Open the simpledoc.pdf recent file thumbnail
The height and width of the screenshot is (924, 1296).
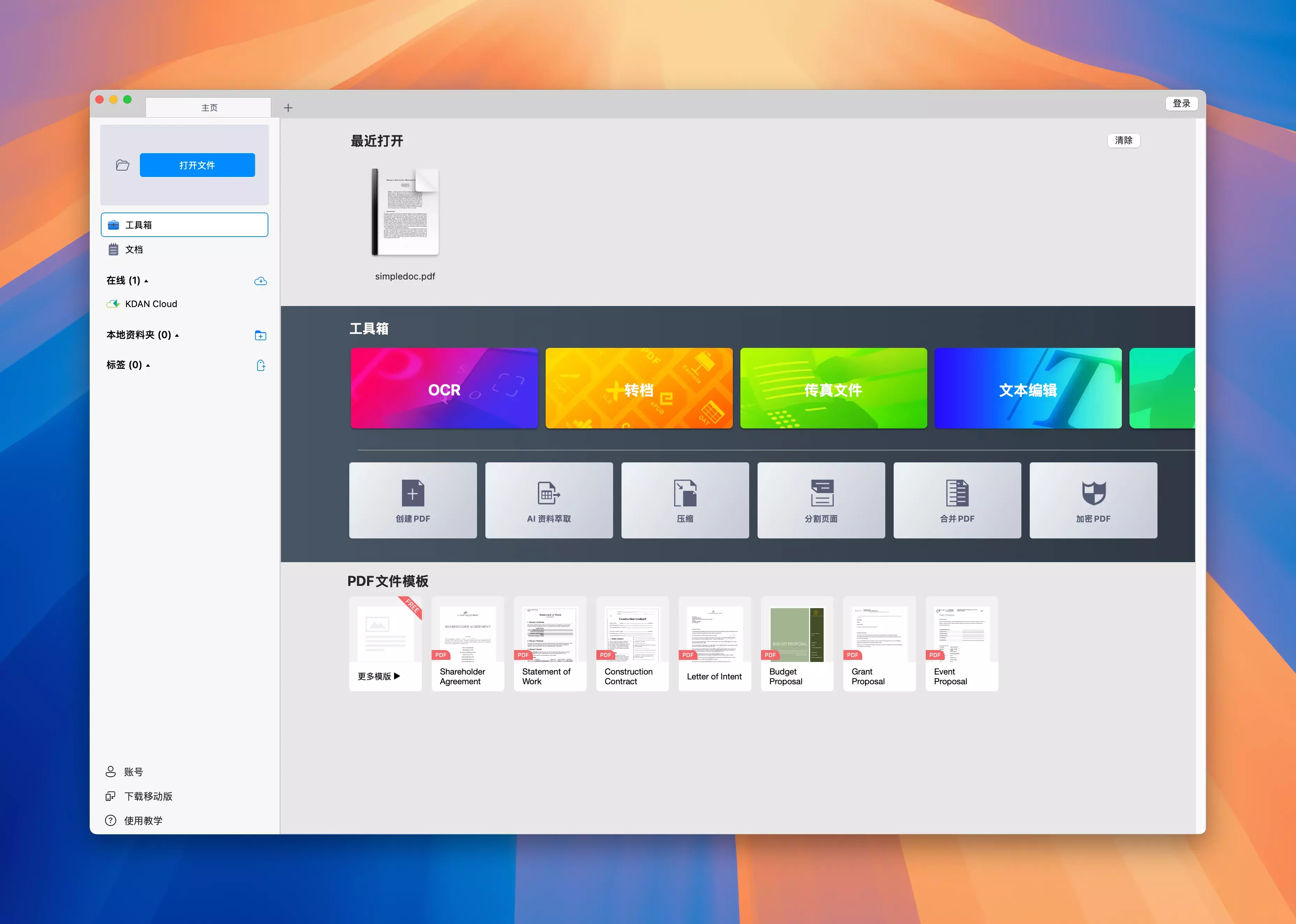pyautogui.click(x=404, y=212)
